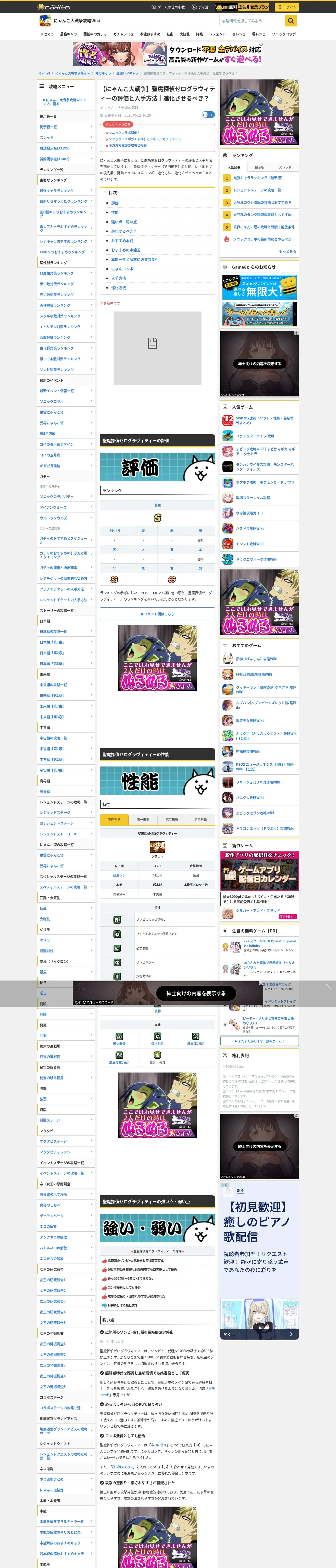336x1568 pixels.
Task: Click the 必ず波動 trait icon
Action: tap(117, 948)
